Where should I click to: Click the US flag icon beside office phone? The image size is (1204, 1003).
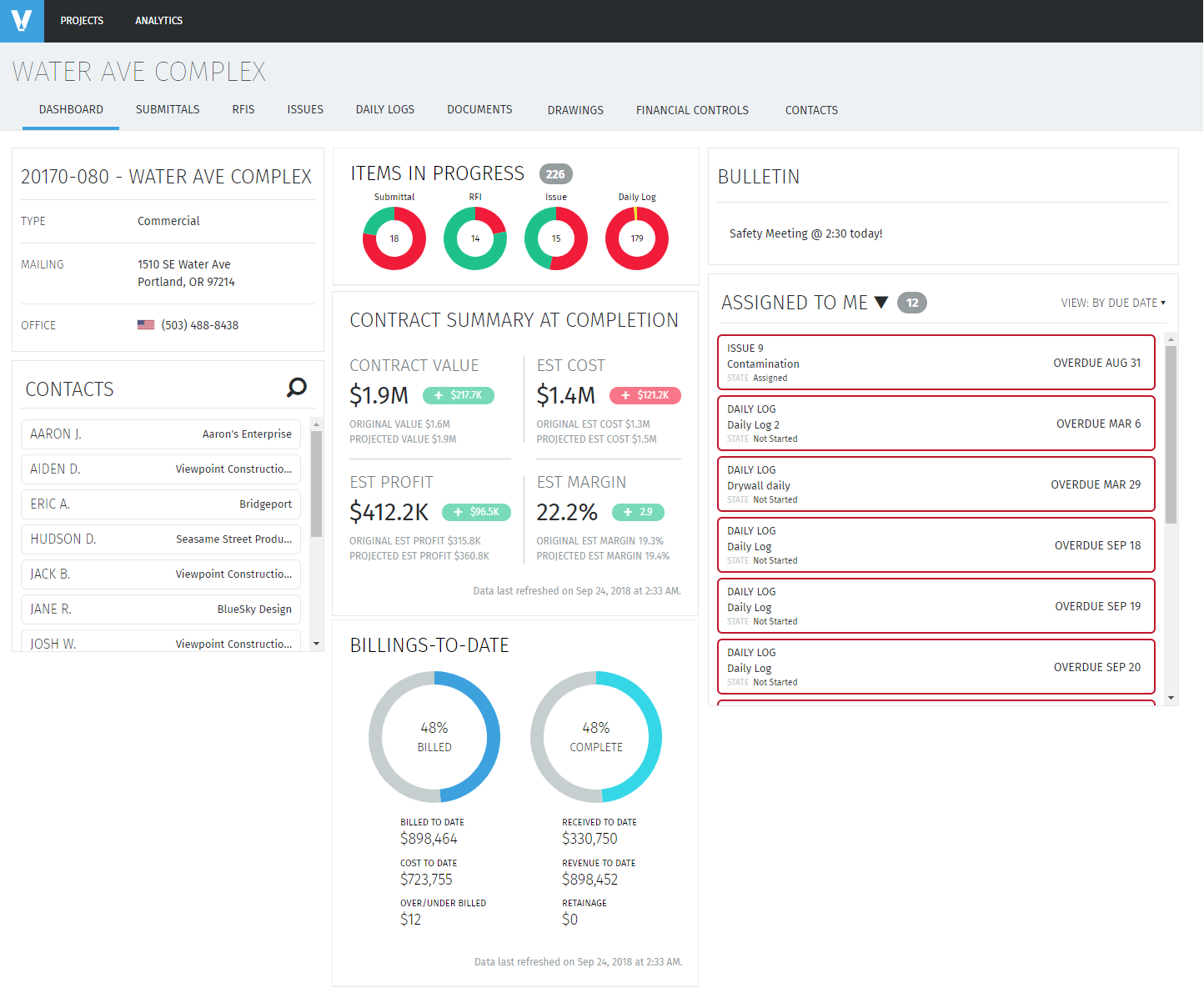[x=146, y=325]
